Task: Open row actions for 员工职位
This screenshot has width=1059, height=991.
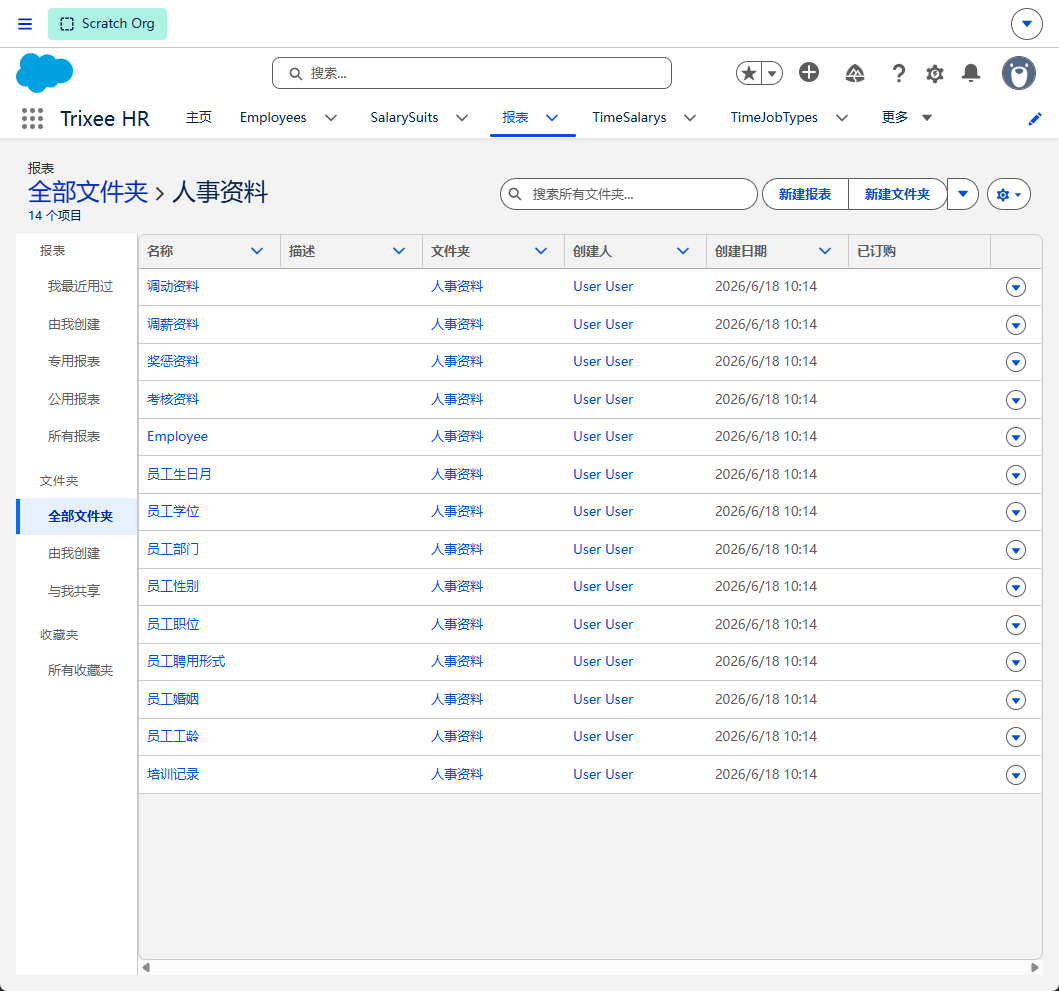Action: pos(1015,625)
